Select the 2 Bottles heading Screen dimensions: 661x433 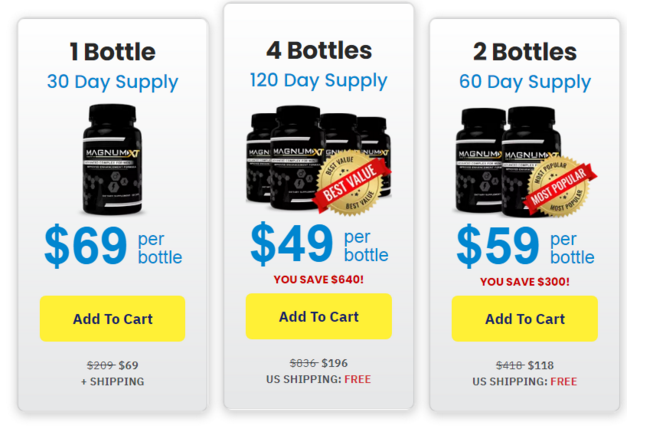point(525,52)
